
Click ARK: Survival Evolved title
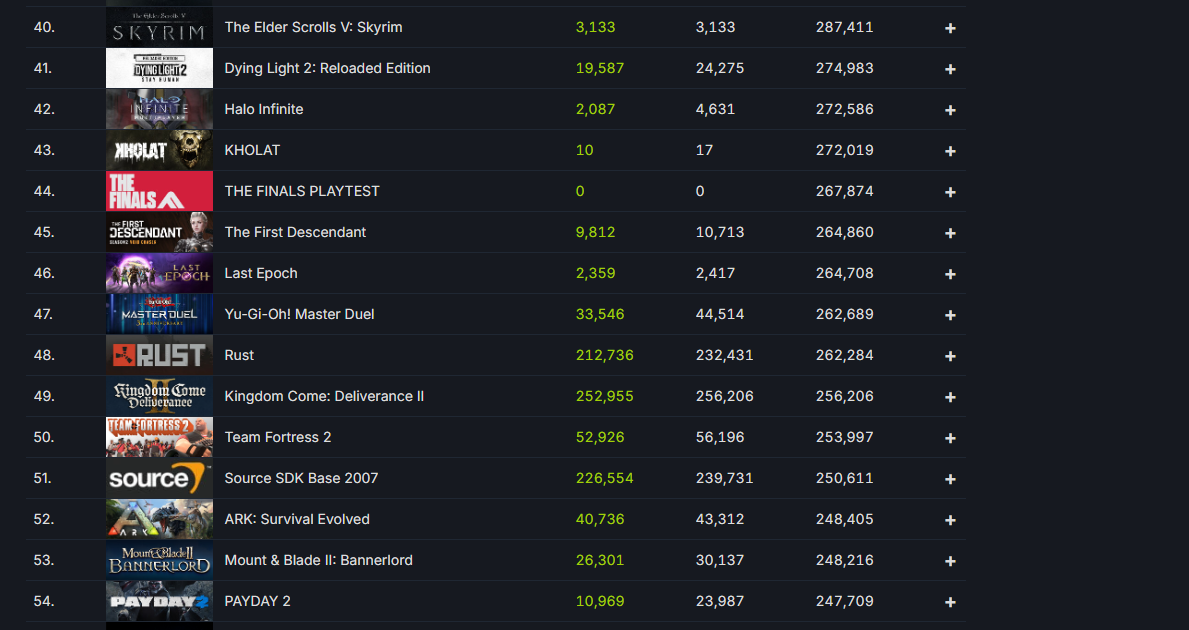[297, 519]
